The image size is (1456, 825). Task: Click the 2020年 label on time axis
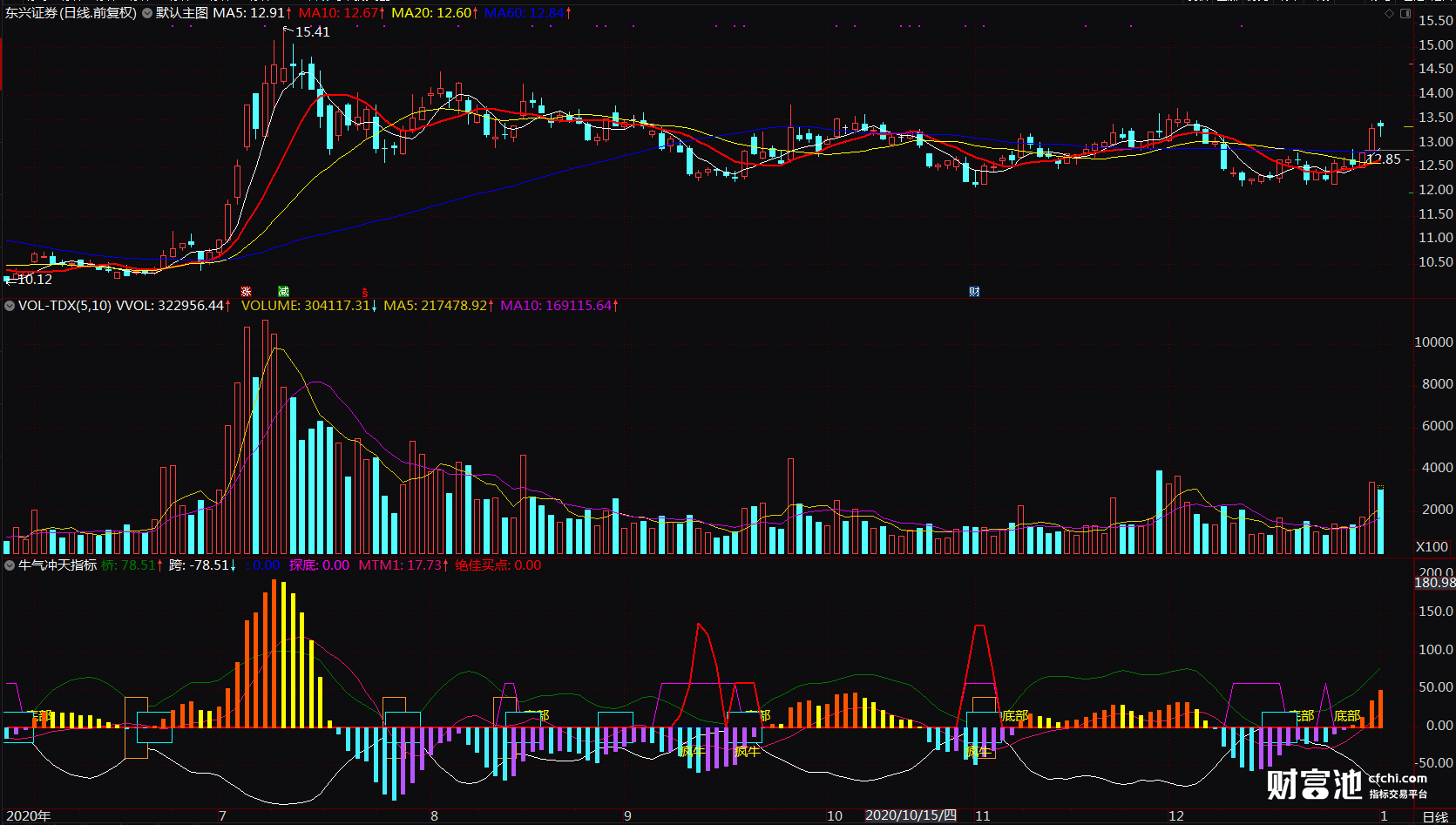pos(28,816)
